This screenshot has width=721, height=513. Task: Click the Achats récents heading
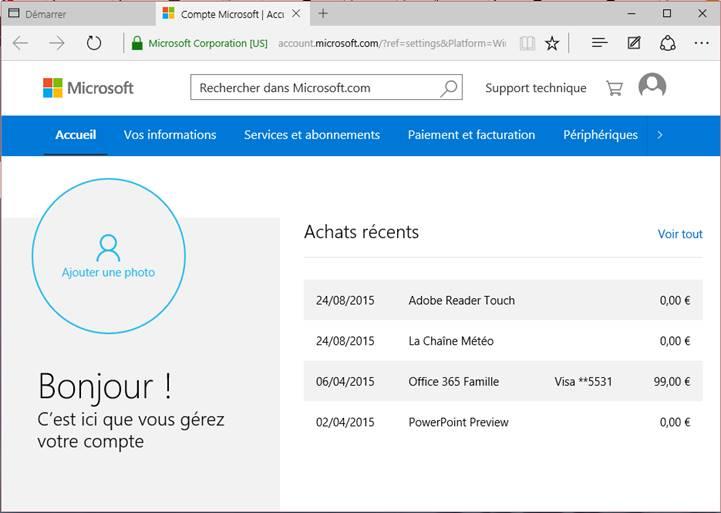pos(361,232)
